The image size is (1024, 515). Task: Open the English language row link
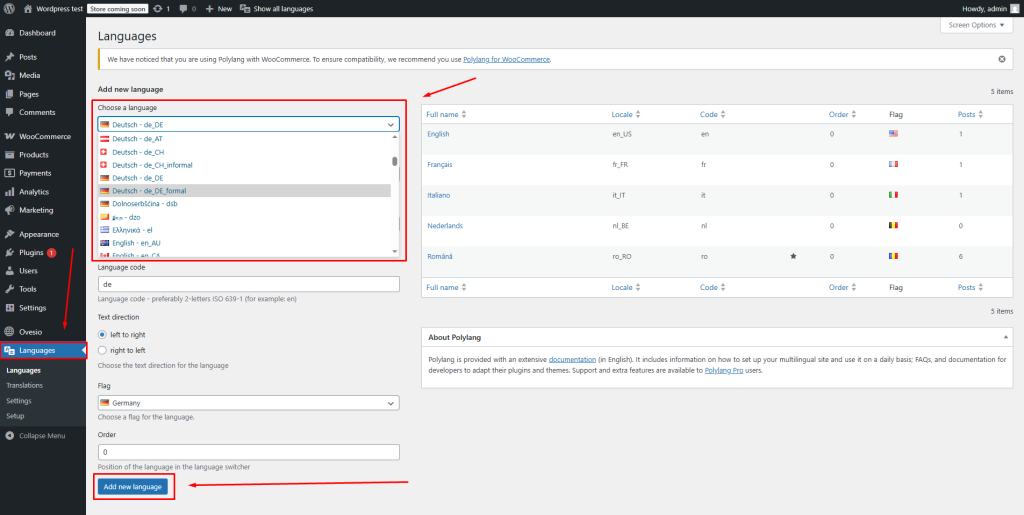click(438, 134)
